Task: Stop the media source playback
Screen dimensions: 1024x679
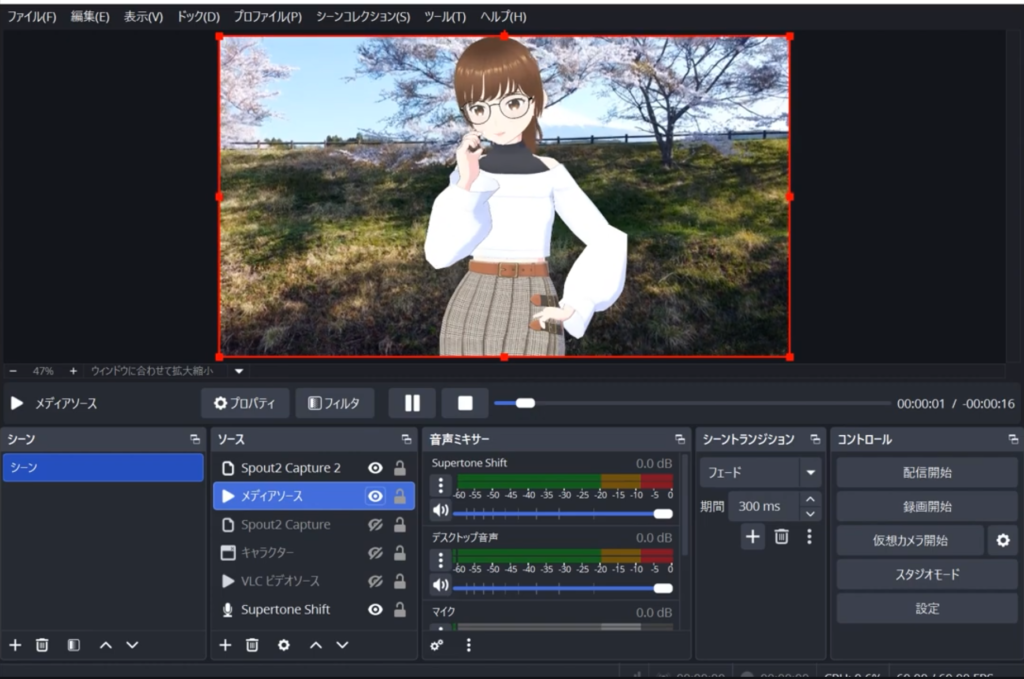Action: tap(465, 403)
